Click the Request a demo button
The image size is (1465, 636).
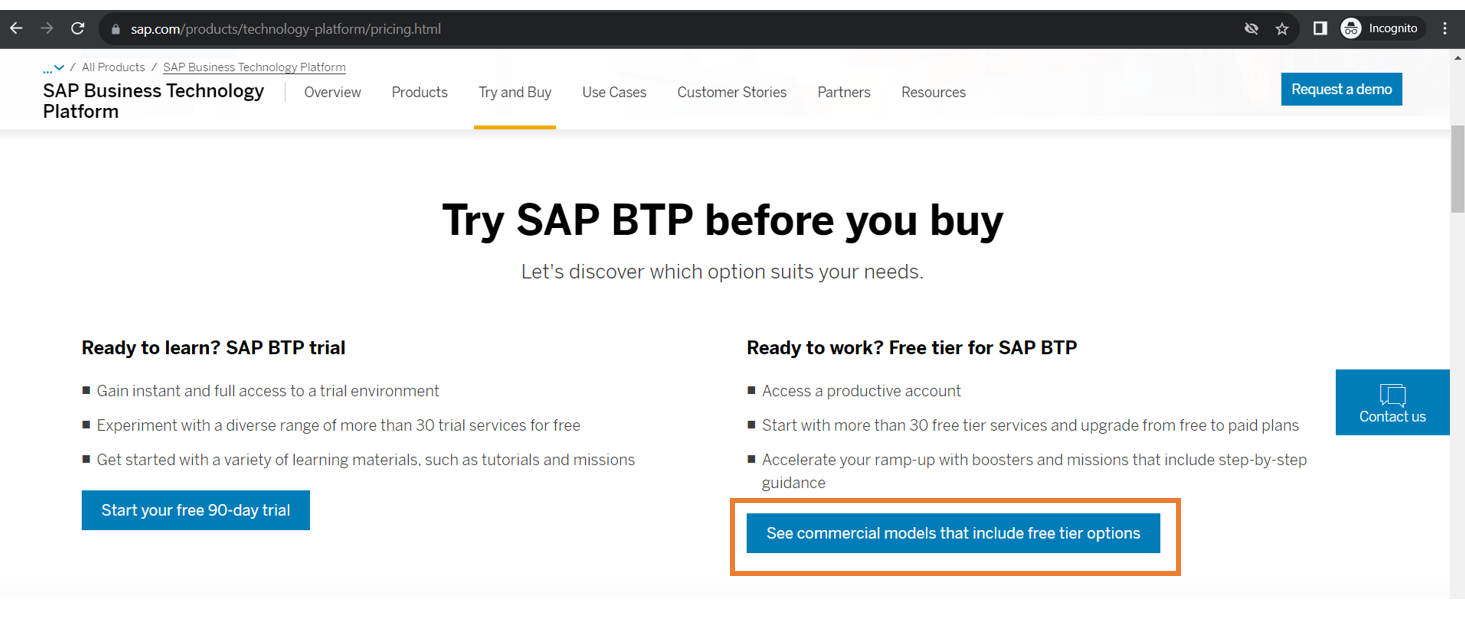pos(1341,89)
